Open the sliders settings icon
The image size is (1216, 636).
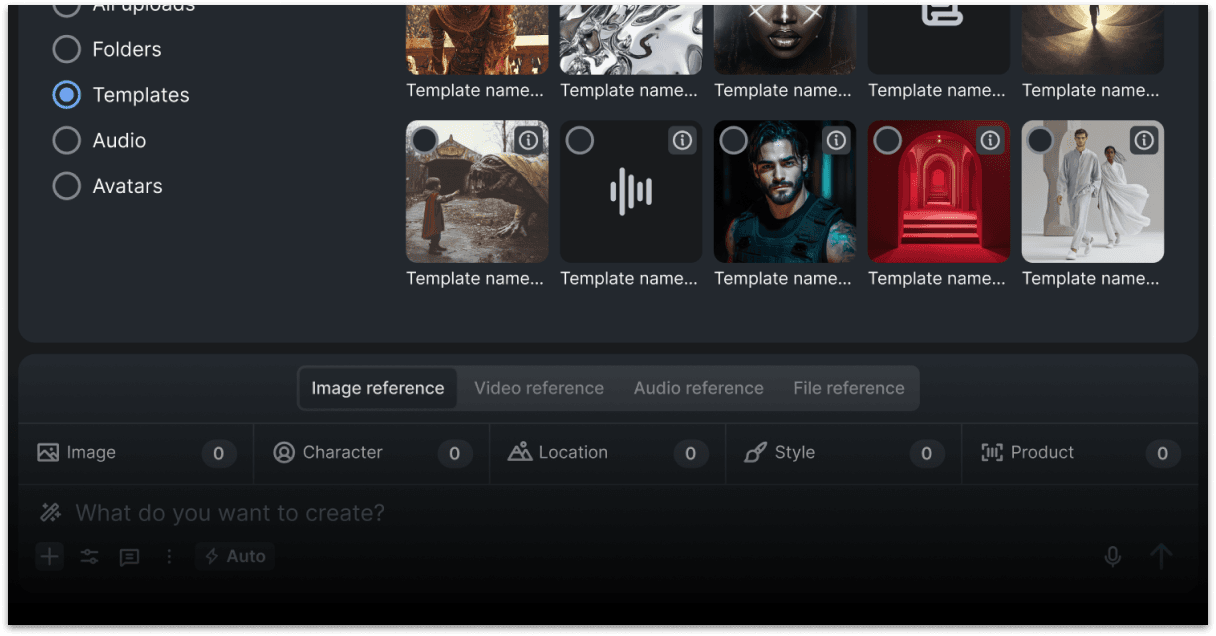90,557
